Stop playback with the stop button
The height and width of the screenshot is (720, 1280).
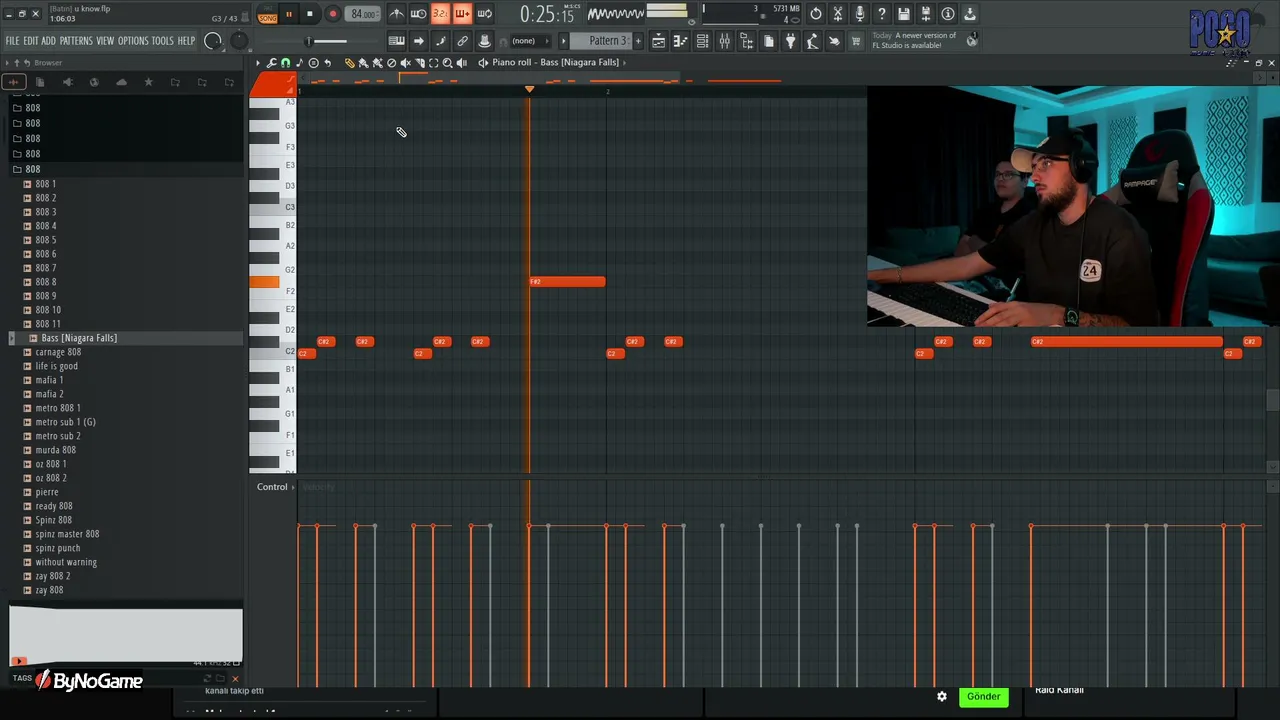coord(310,14)
